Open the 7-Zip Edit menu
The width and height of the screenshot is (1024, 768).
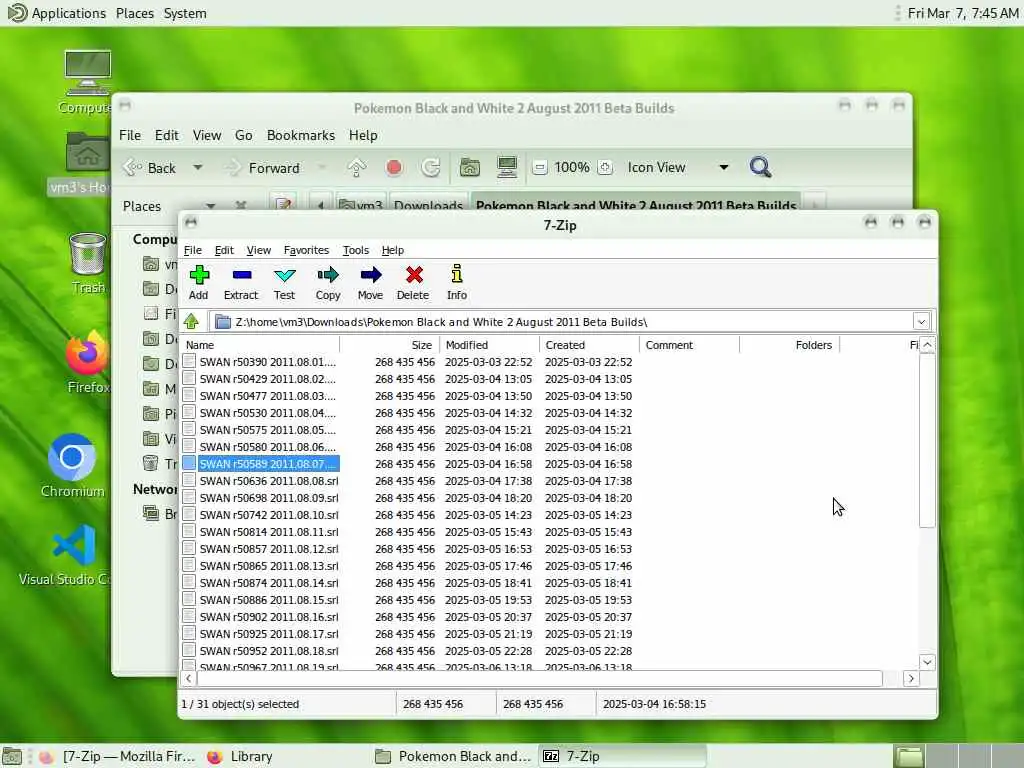(224, 250)
